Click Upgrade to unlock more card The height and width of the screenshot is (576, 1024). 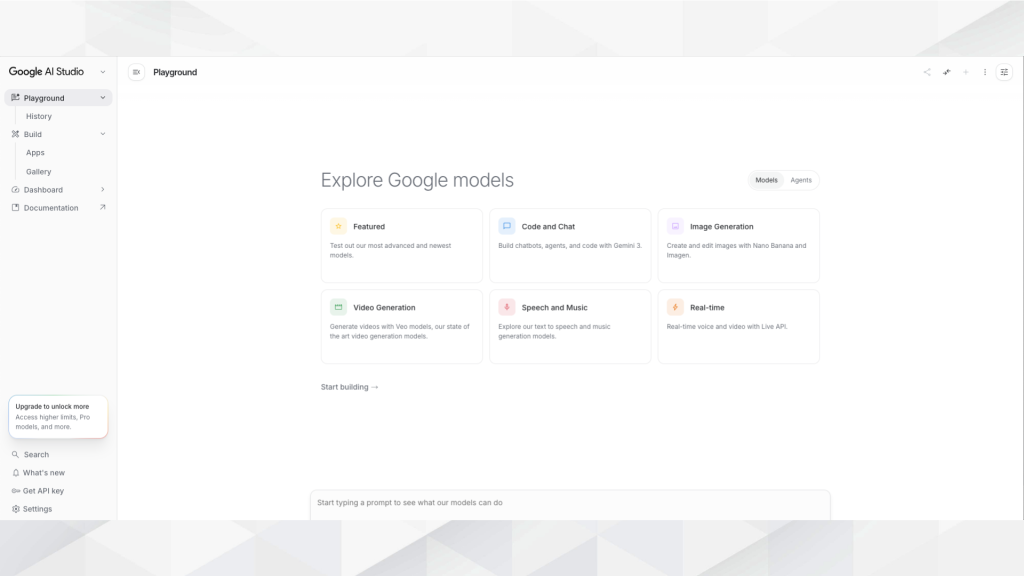coord(58,417)
